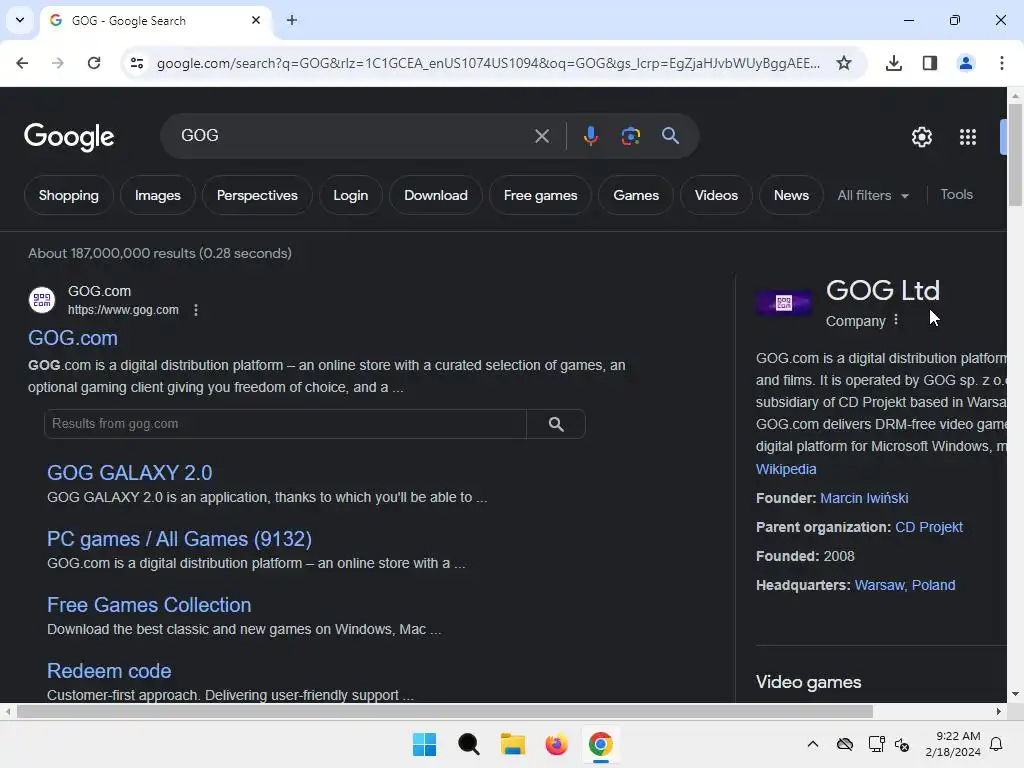Click the Results from gog.com search field
This screenshot has height=768, width=1024.
coord(285,424)
